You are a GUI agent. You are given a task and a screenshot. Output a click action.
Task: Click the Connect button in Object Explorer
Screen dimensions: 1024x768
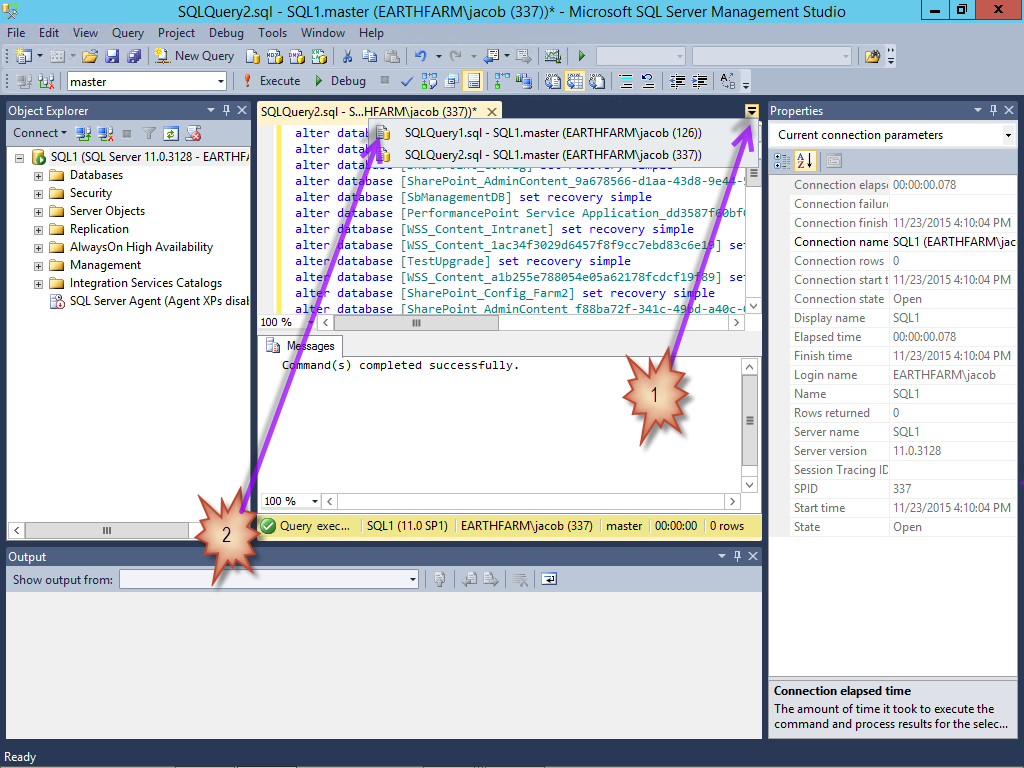click(40, 133)
